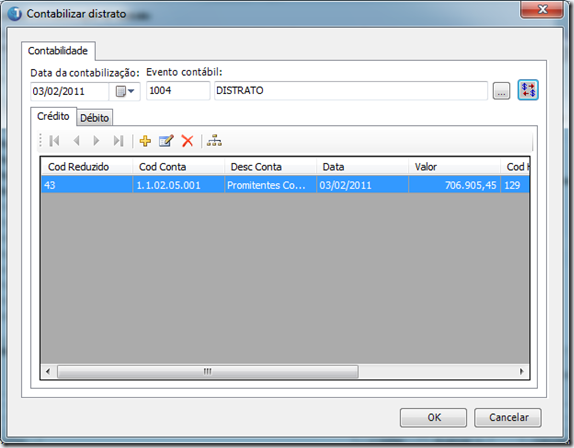Click the scroll right arrow
Screen dimensions: 574x448
(x=521, y=371)
